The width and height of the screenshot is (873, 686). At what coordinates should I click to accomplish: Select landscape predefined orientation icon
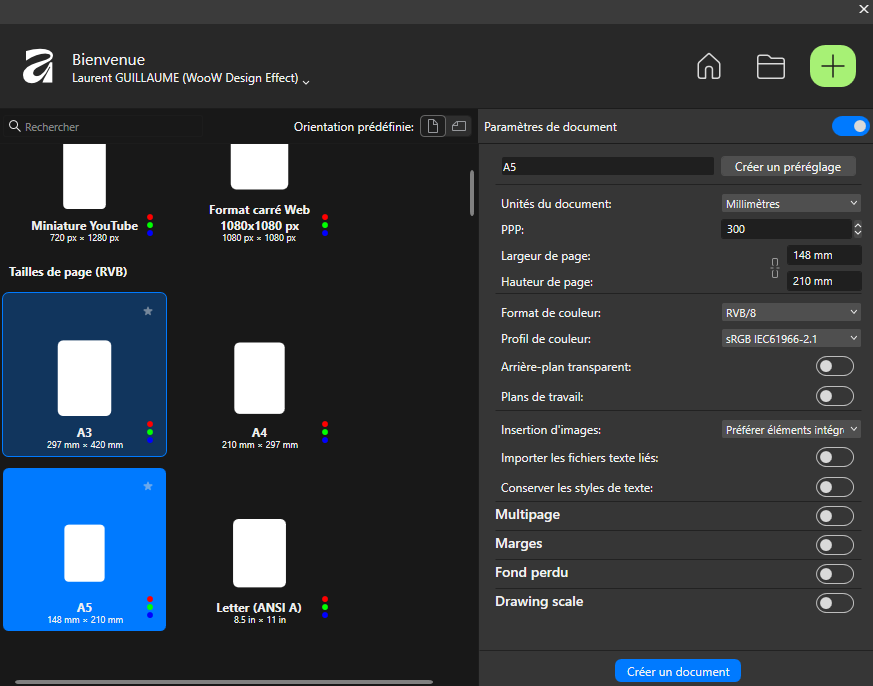click(458, 126)
